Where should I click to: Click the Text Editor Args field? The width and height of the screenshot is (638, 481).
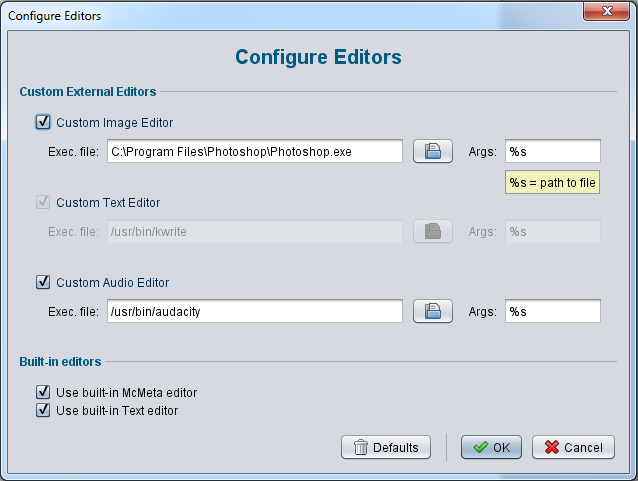click(552, 231)
